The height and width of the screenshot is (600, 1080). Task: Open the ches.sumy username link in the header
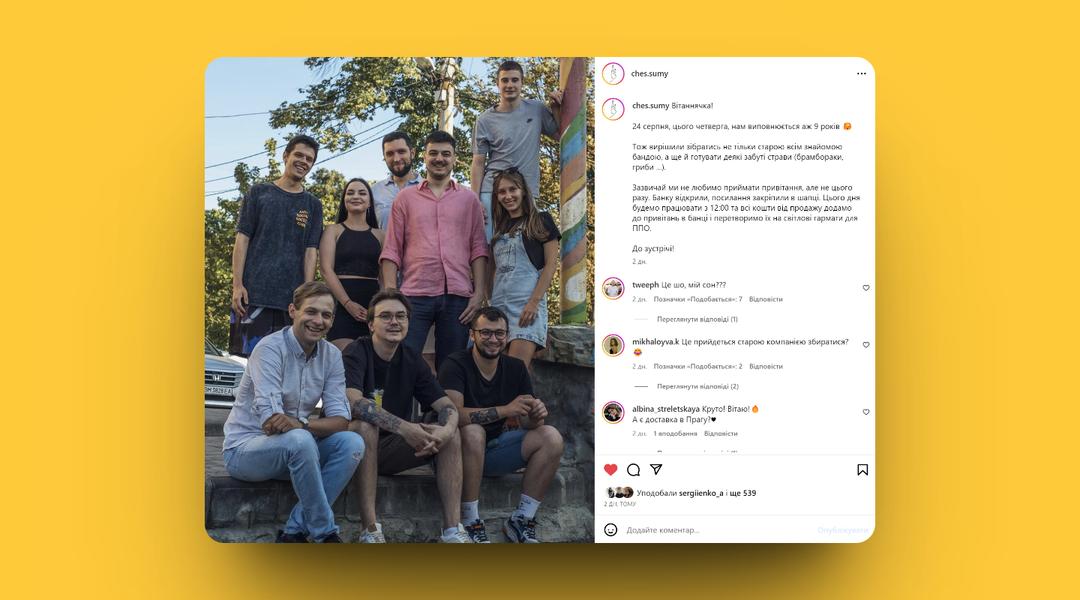pyautogui.click(x=650, y=74)
